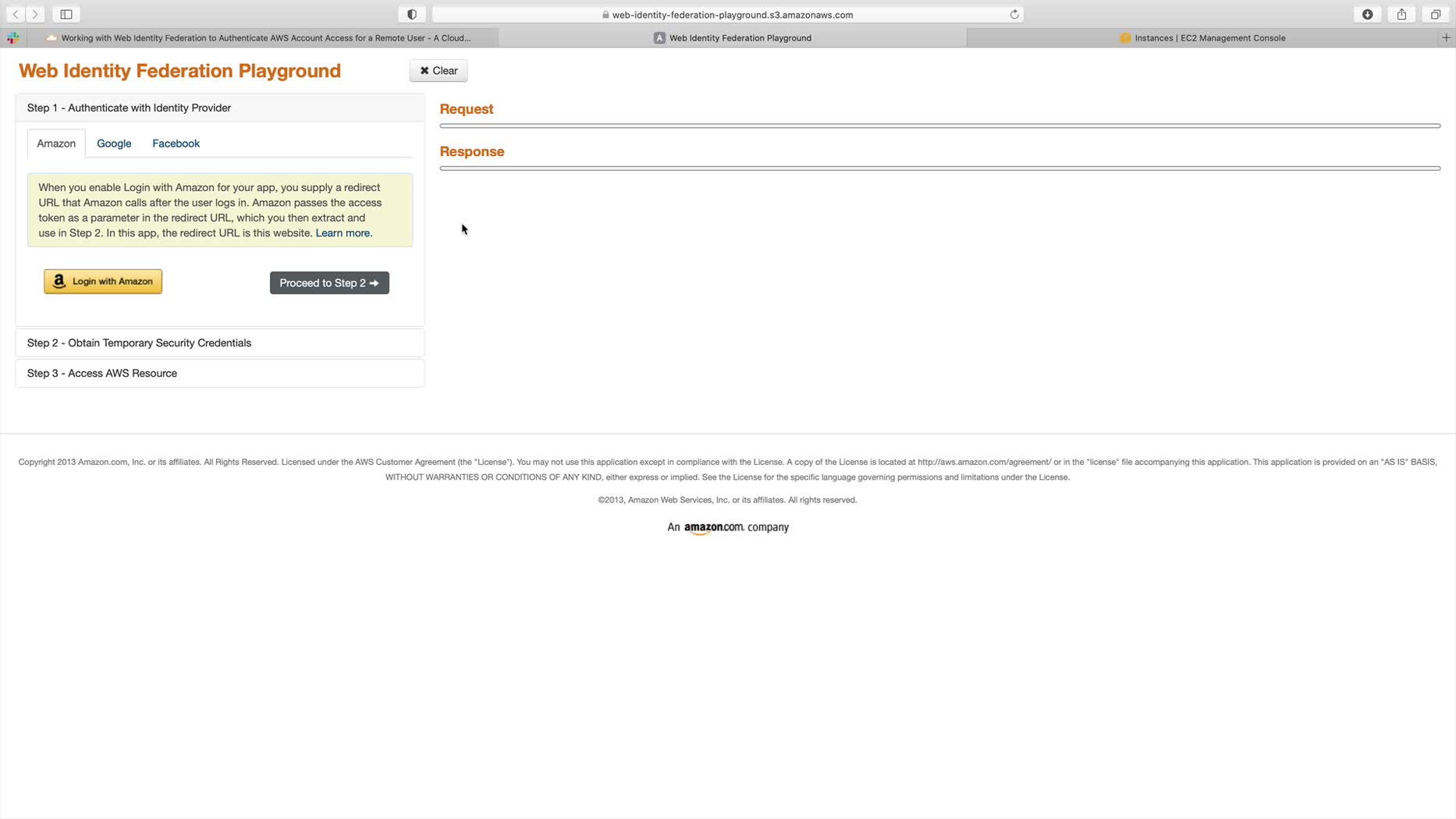Show downloads in Safari toolbar

(1367, 14)
